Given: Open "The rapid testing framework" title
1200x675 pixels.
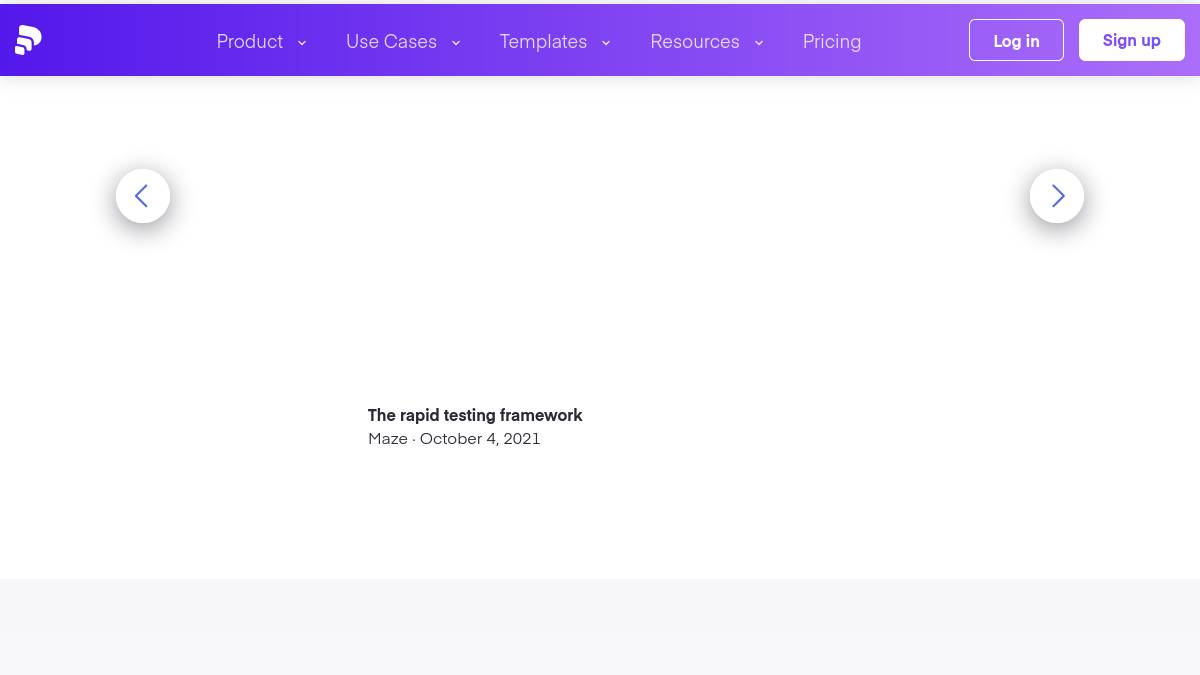Looking at the screenshot, I should tap(475, 415).
